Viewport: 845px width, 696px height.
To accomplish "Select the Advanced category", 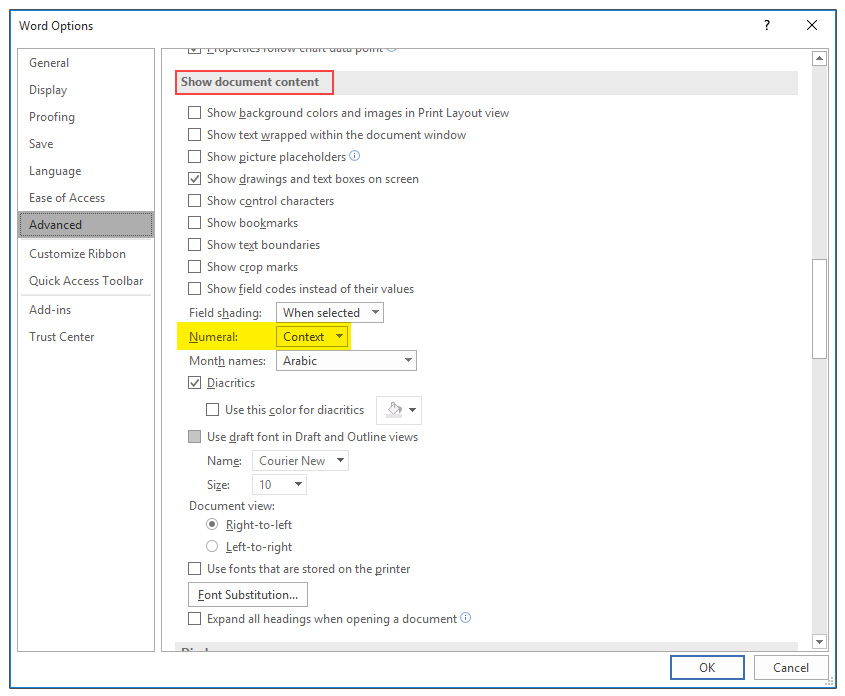I will click(86, 225).
